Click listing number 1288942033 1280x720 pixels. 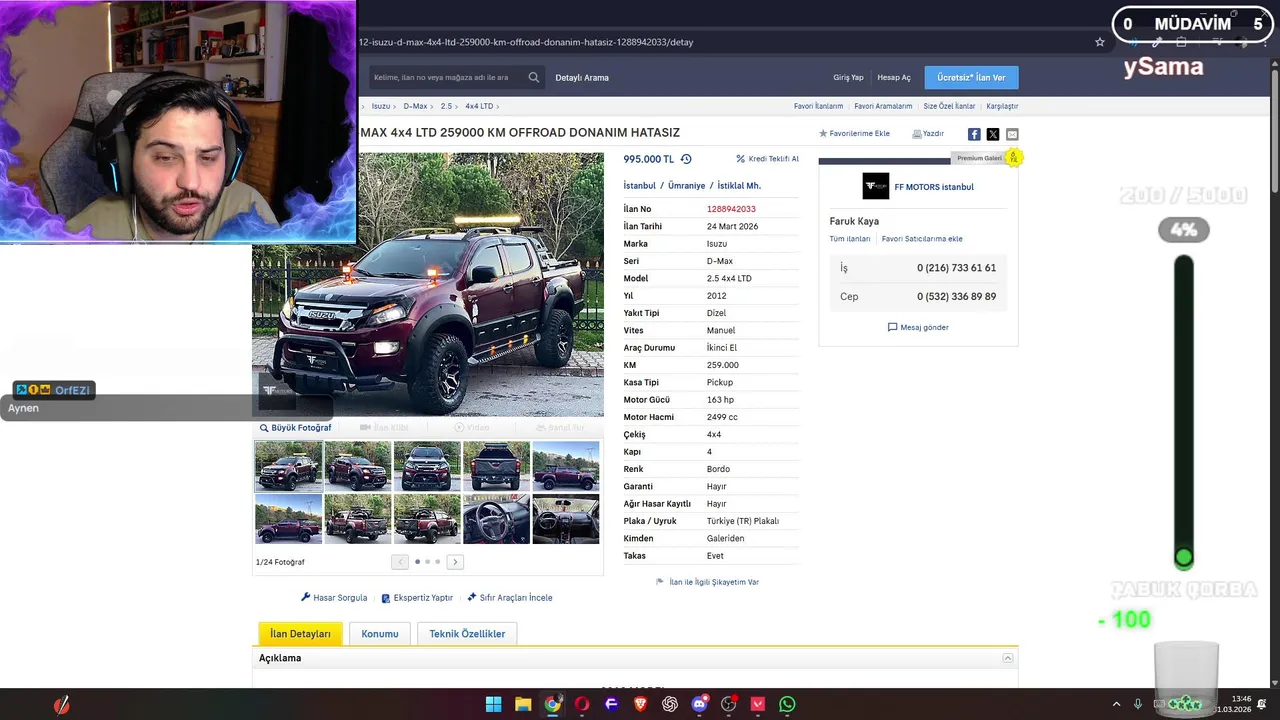click(x=731, y=209)
